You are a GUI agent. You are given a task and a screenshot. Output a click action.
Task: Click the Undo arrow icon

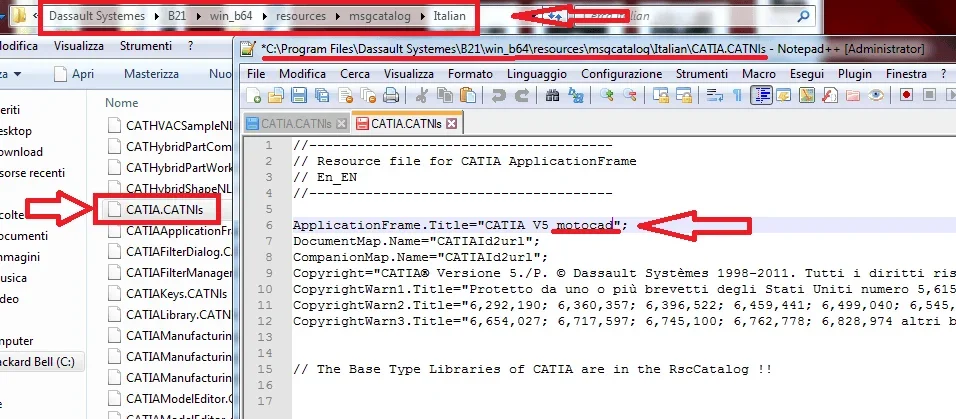[x=497, y=95]
